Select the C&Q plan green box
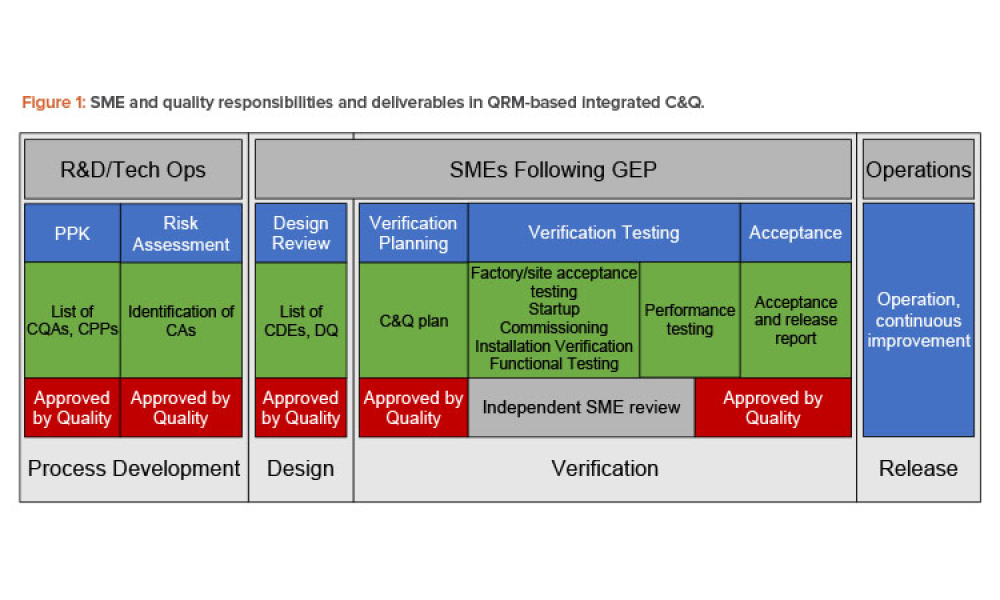1000x600 pixels. (413, 320)
